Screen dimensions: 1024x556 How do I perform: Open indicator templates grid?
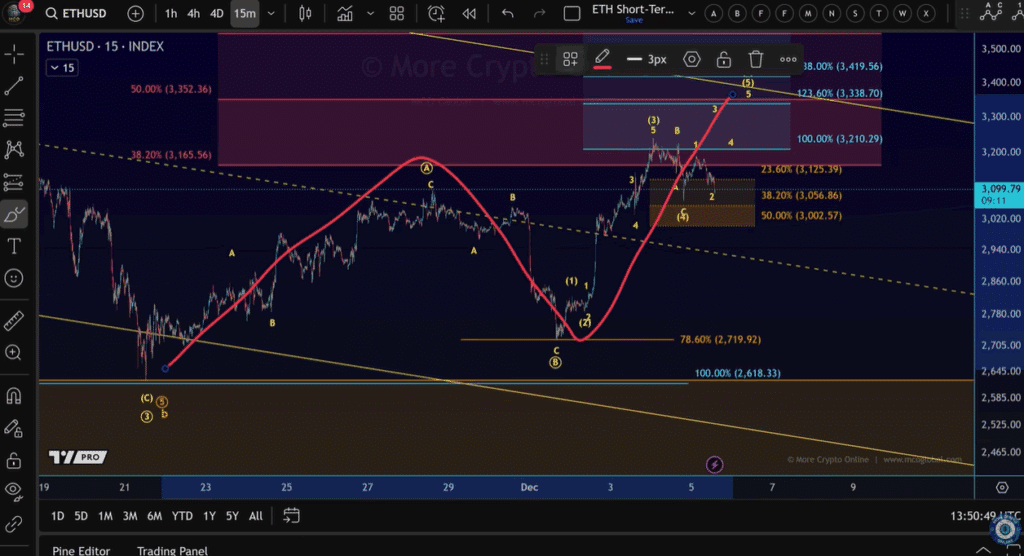pos(396,13)
